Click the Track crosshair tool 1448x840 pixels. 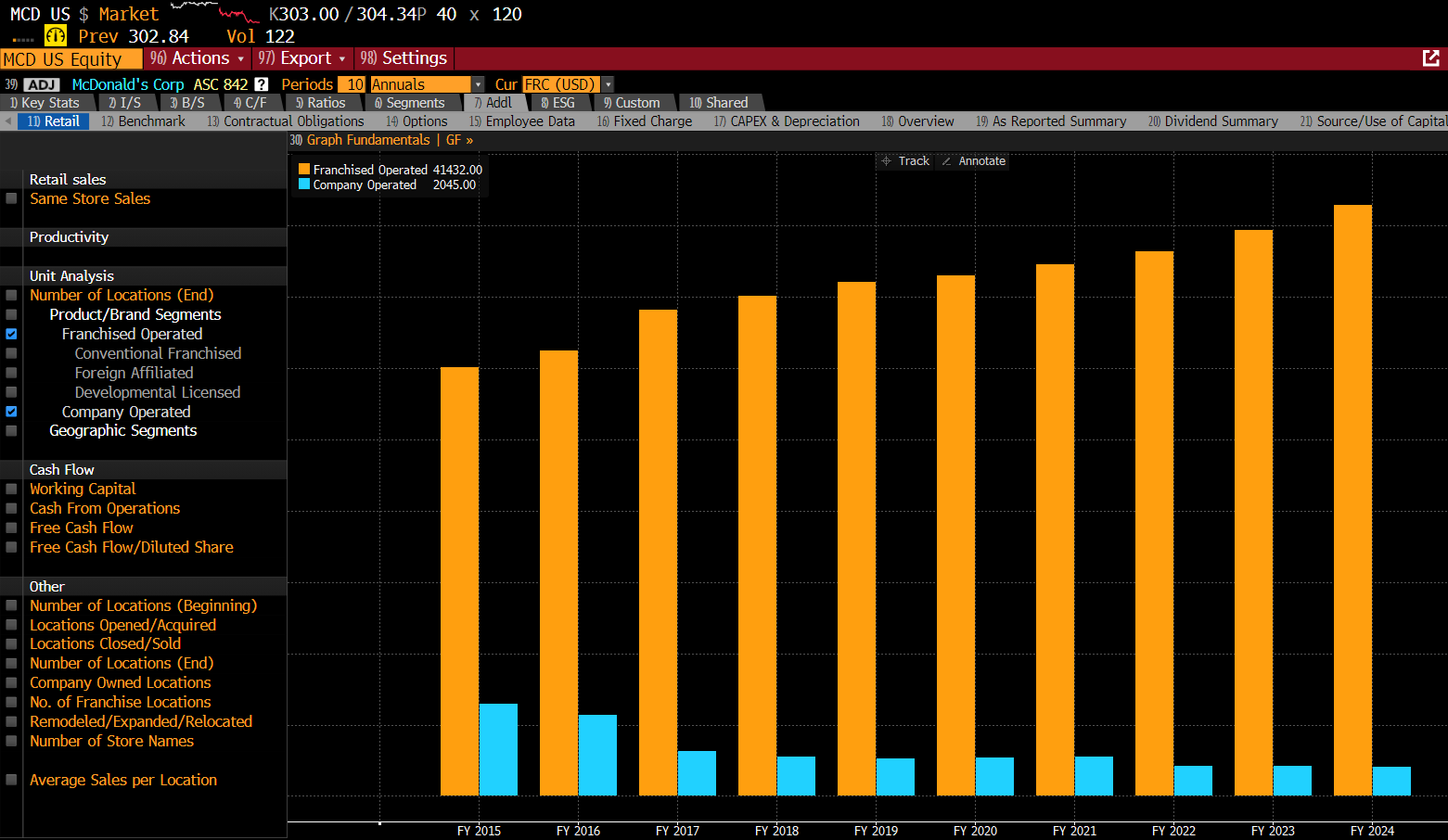905,161
